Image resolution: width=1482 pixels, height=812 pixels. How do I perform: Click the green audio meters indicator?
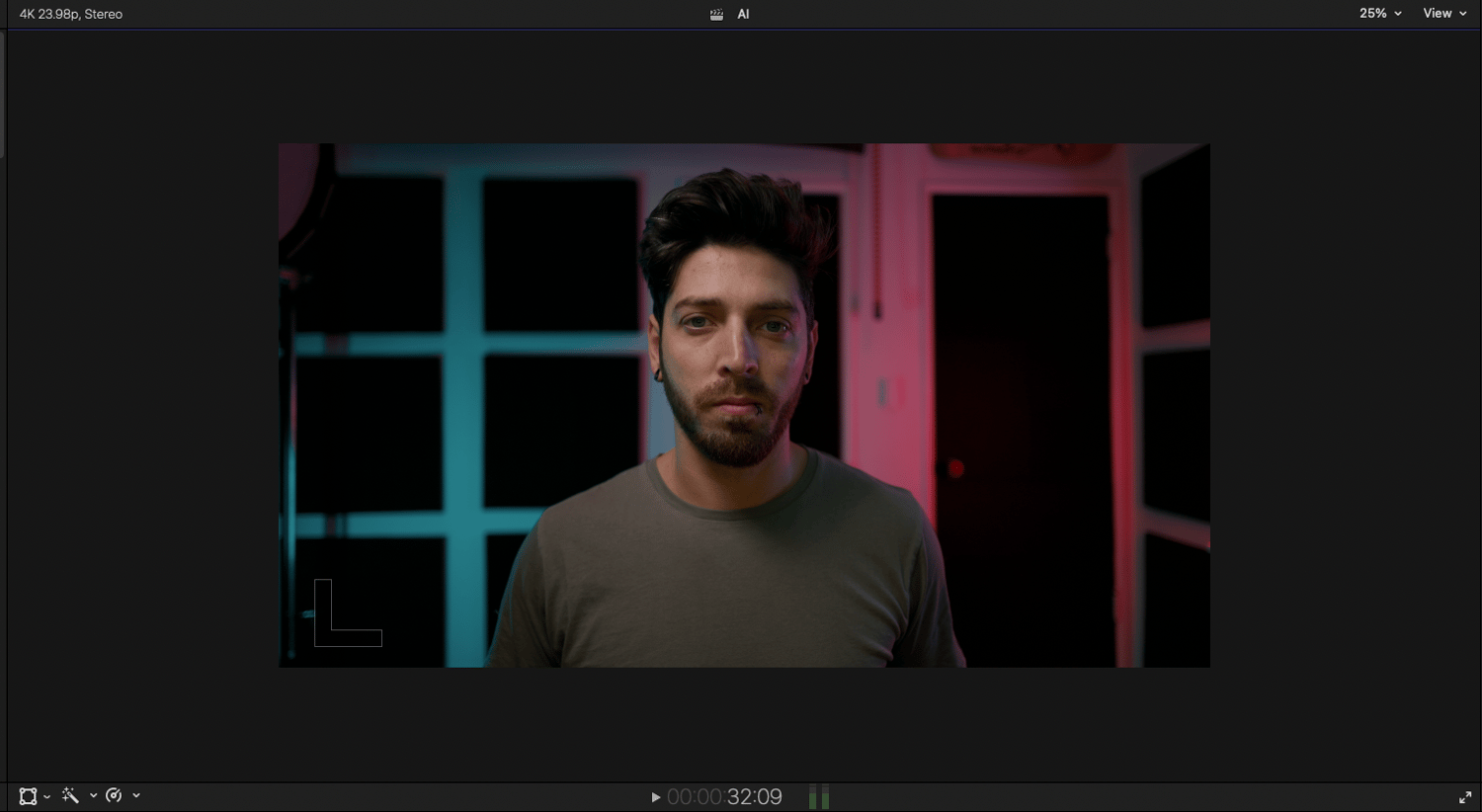pyautogui.click(x=819, y=797)
